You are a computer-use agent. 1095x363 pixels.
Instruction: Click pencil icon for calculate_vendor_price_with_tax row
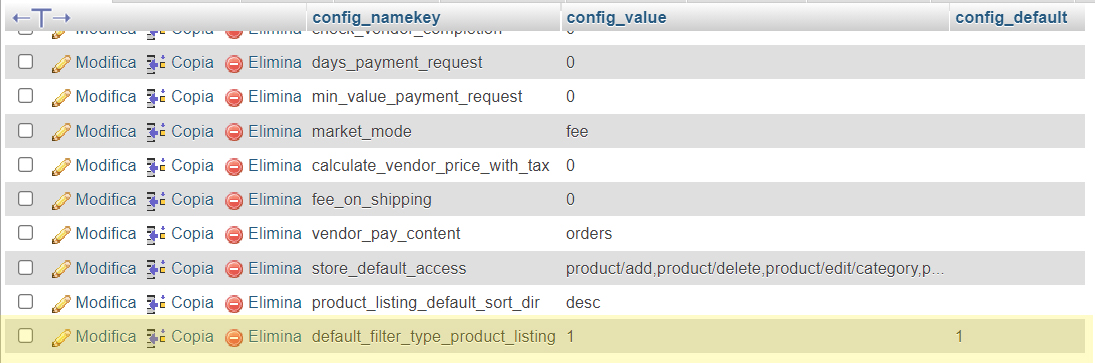coord(61,166)
